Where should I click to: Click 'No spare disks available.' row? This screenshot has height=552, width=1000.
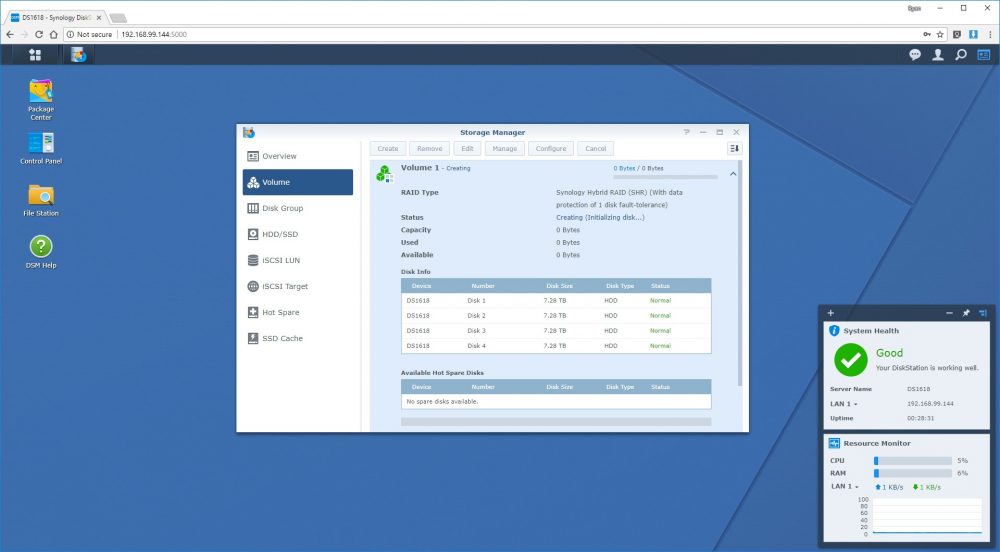tap(556, 402)
